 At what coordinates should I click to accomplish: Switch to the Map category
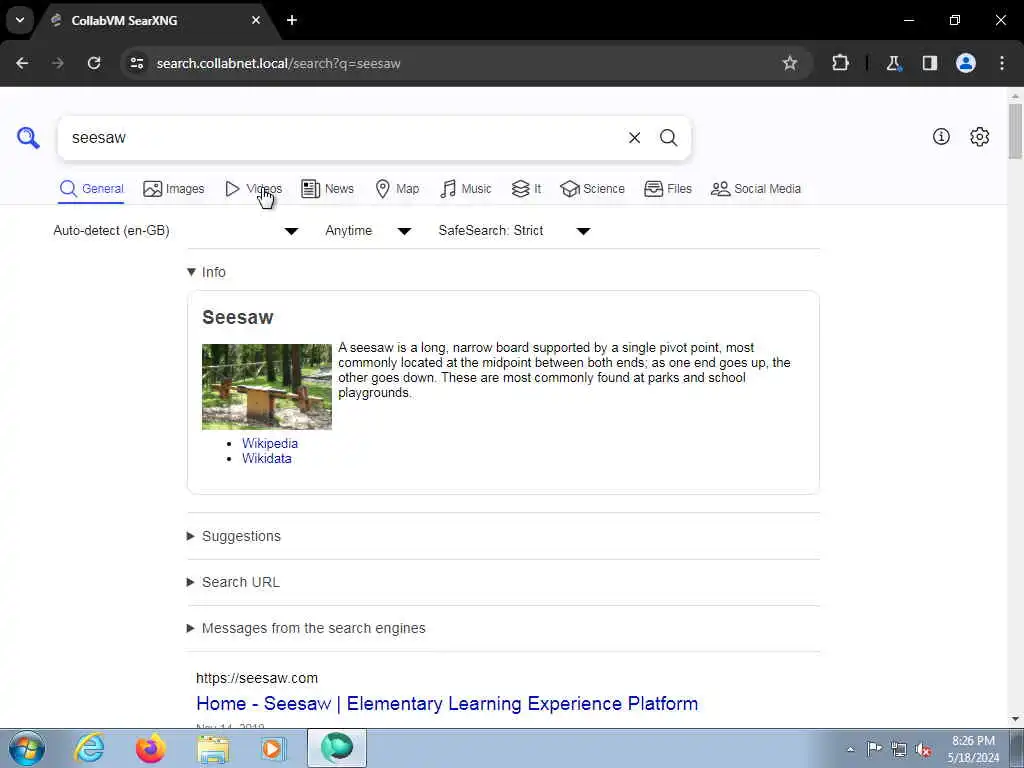tap(397, 189)
